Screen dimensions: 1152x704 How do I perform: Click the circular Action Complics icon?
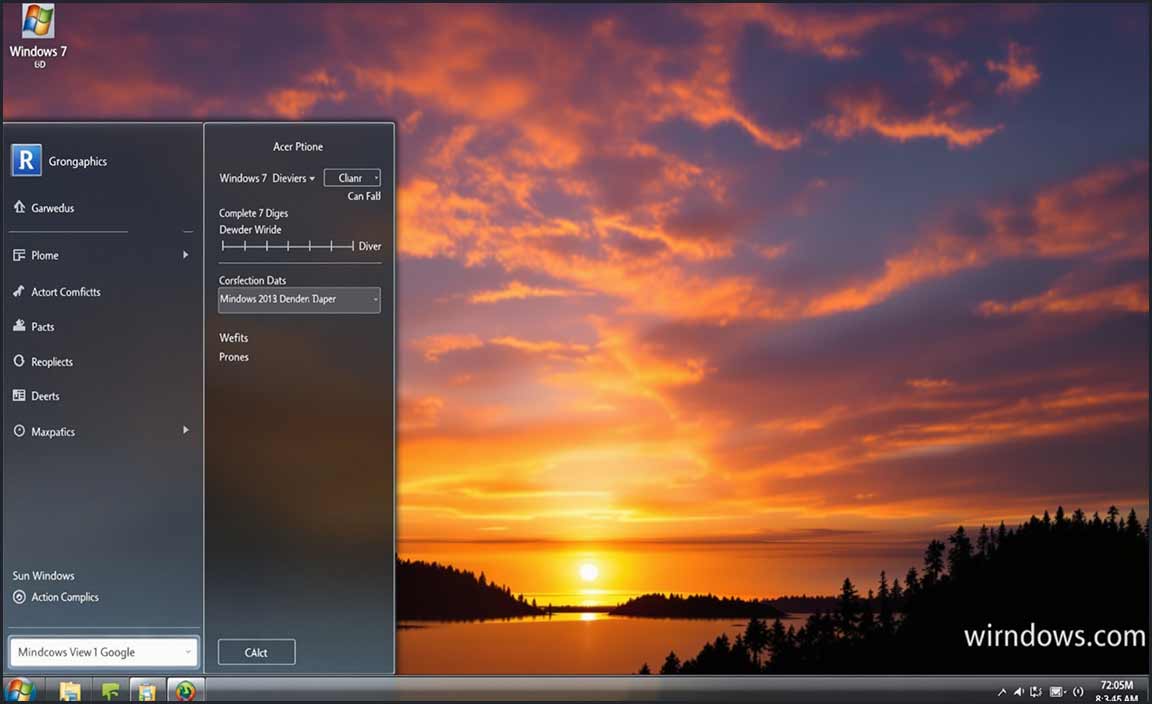pos(19,597)
